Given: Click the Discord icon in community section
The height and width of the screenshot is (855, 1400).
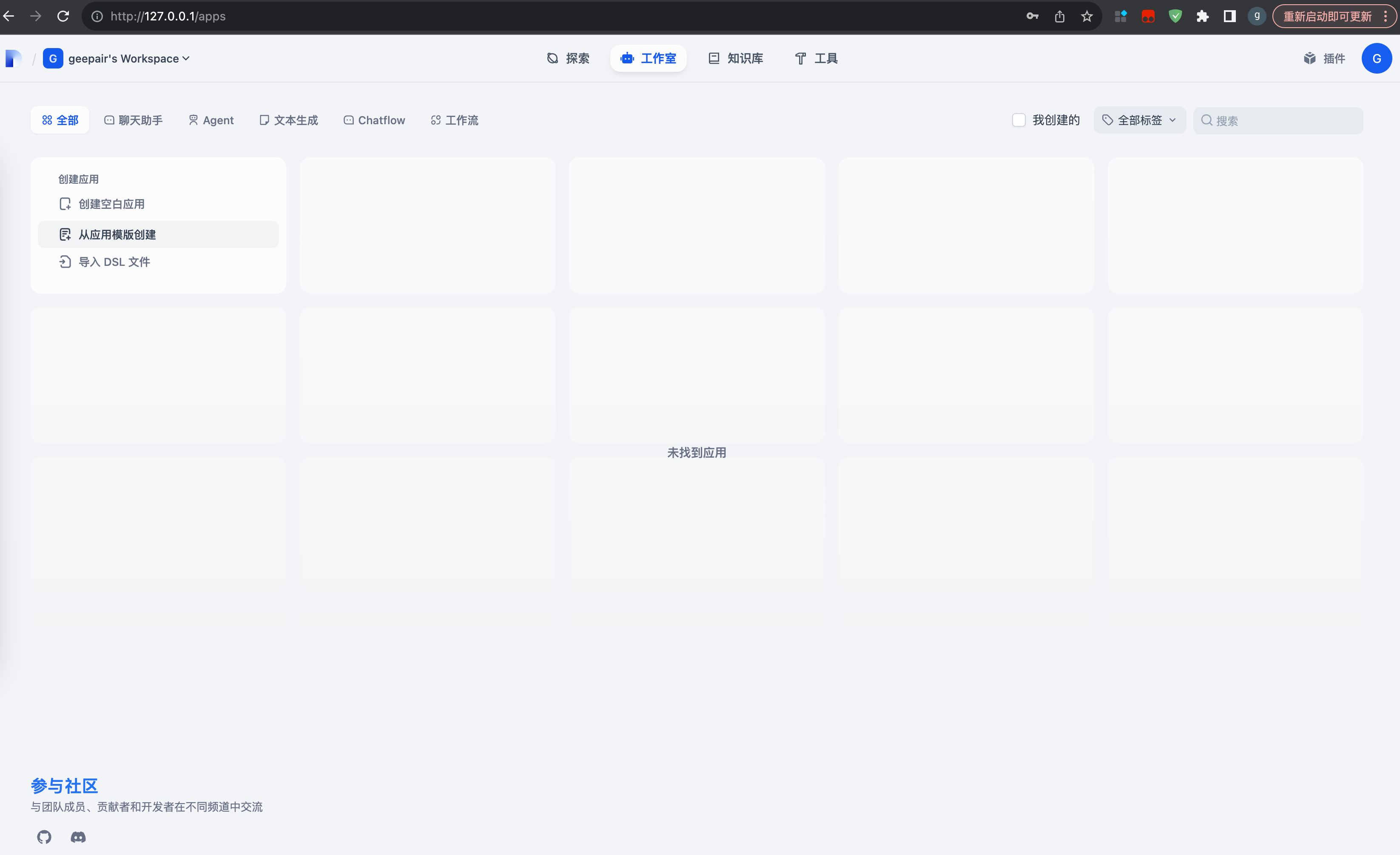Looking at the screenshot, I should tap(77, 837).
